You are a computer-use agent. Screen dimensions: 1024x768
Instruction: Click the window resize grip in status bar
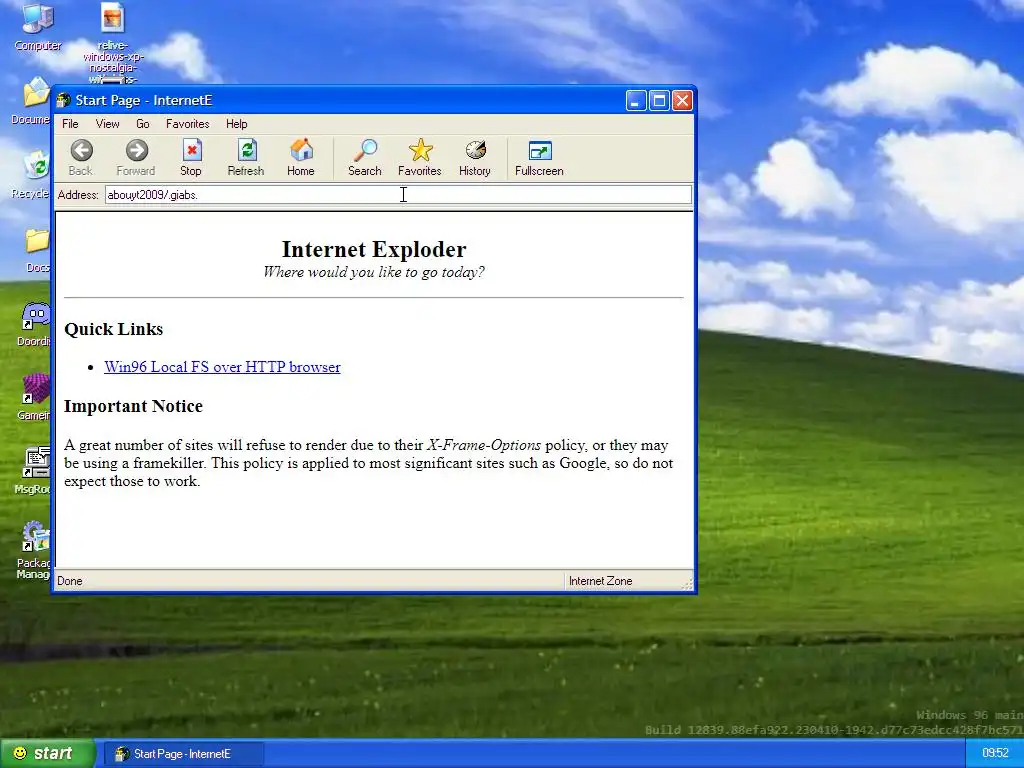point(687,583)
